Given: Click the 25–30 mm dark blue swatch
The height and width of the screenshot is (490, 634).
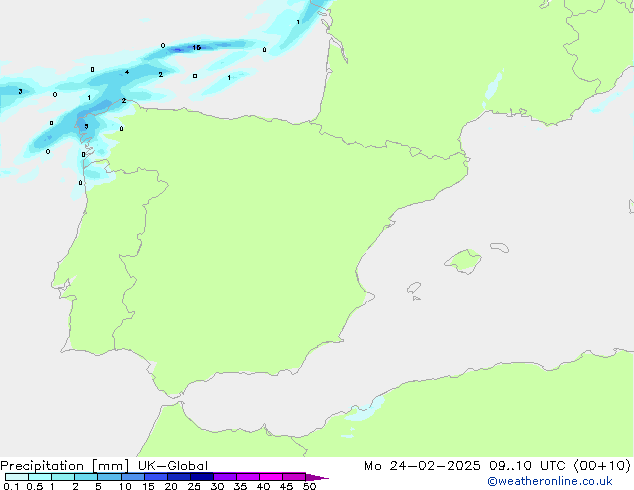Looking at the screenshot, I should [202, 477].
